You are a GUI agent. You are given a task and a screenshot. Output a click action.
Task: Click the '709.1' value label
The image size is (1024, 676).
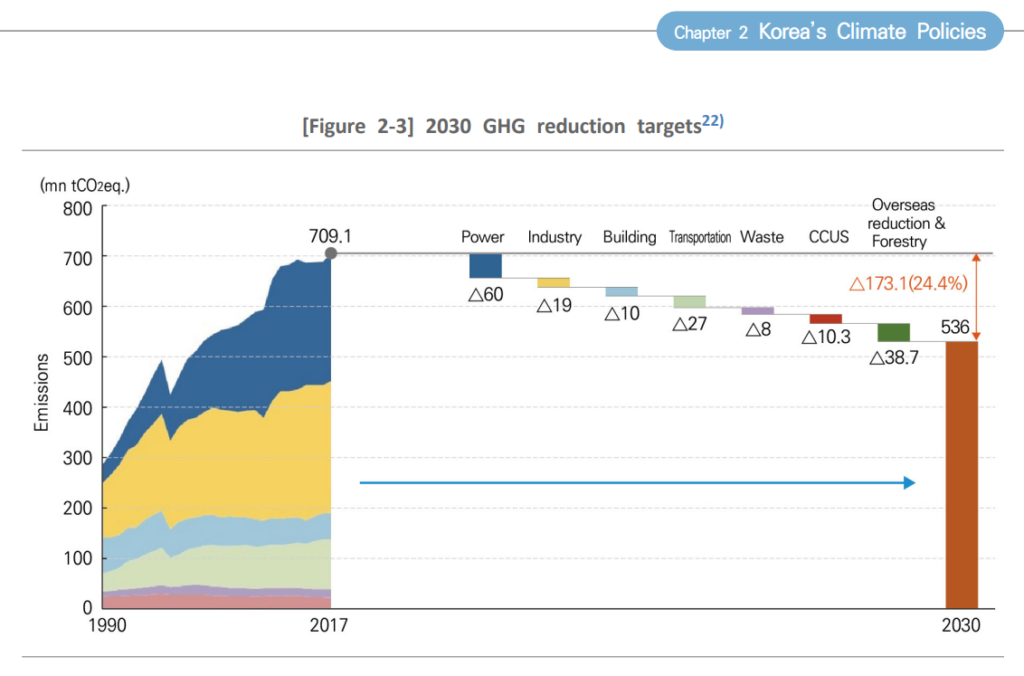(330, 236)
